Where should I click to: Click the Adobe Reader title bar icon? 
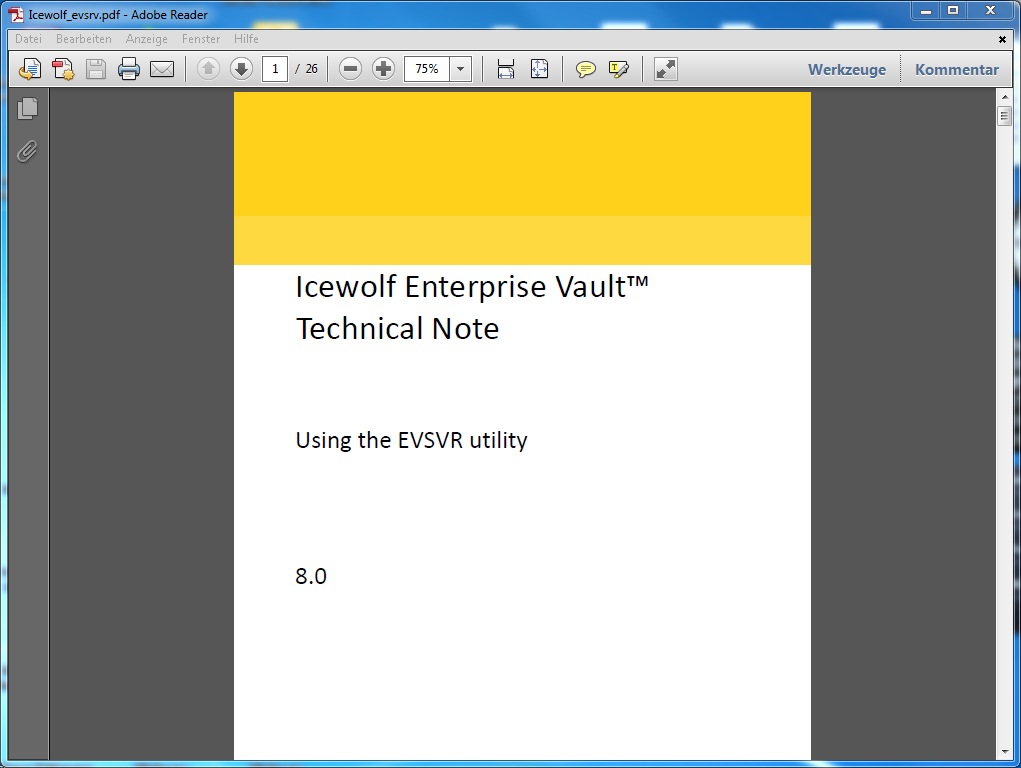16,14
